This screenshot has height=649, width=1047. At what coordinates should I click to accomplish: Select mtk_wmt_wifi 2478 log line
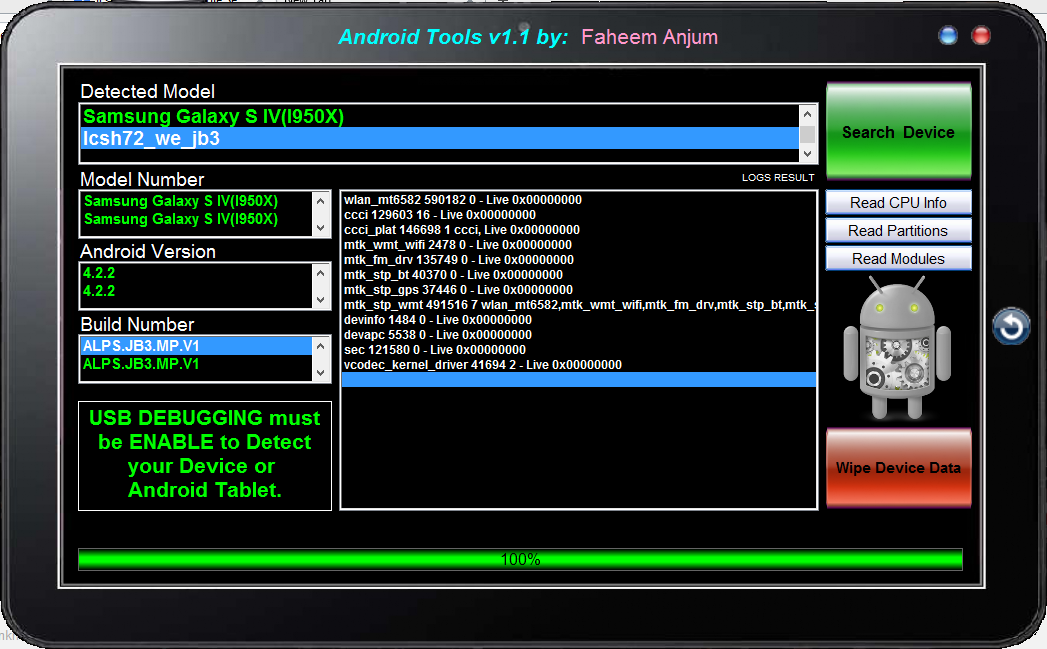578,244
